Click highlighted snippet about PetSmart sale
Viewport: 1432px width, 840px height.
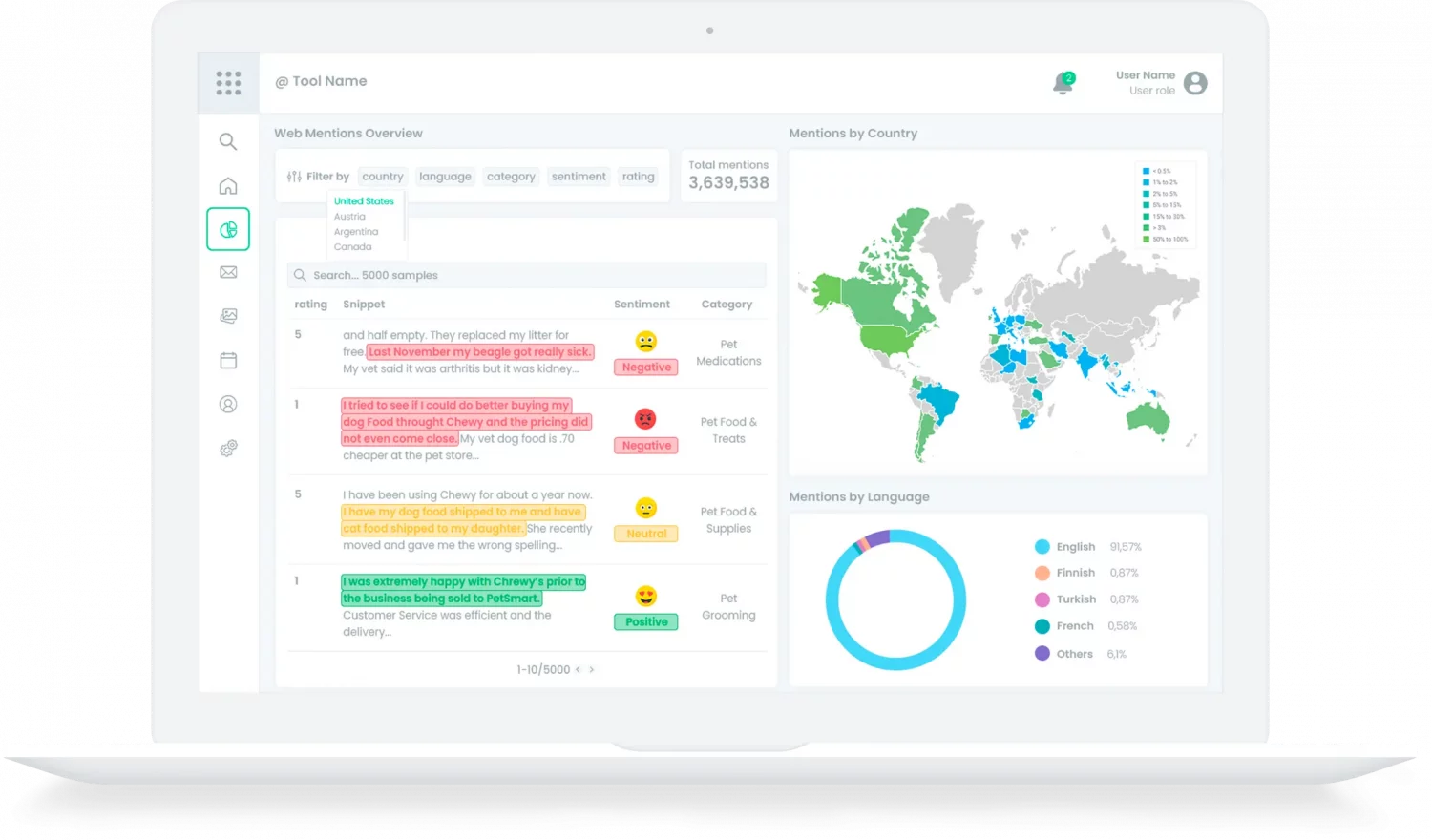coord(464,590)
